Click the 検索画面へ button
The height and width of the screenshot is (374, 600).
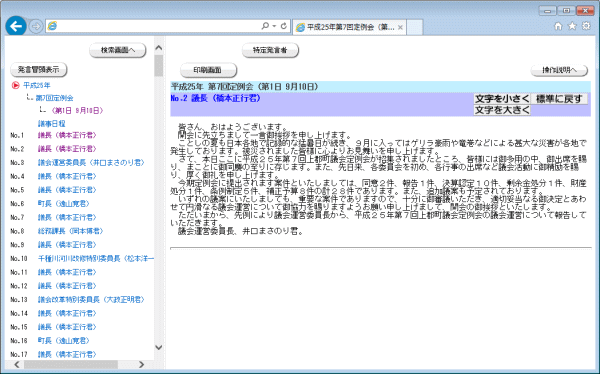(x=118, y=50)
